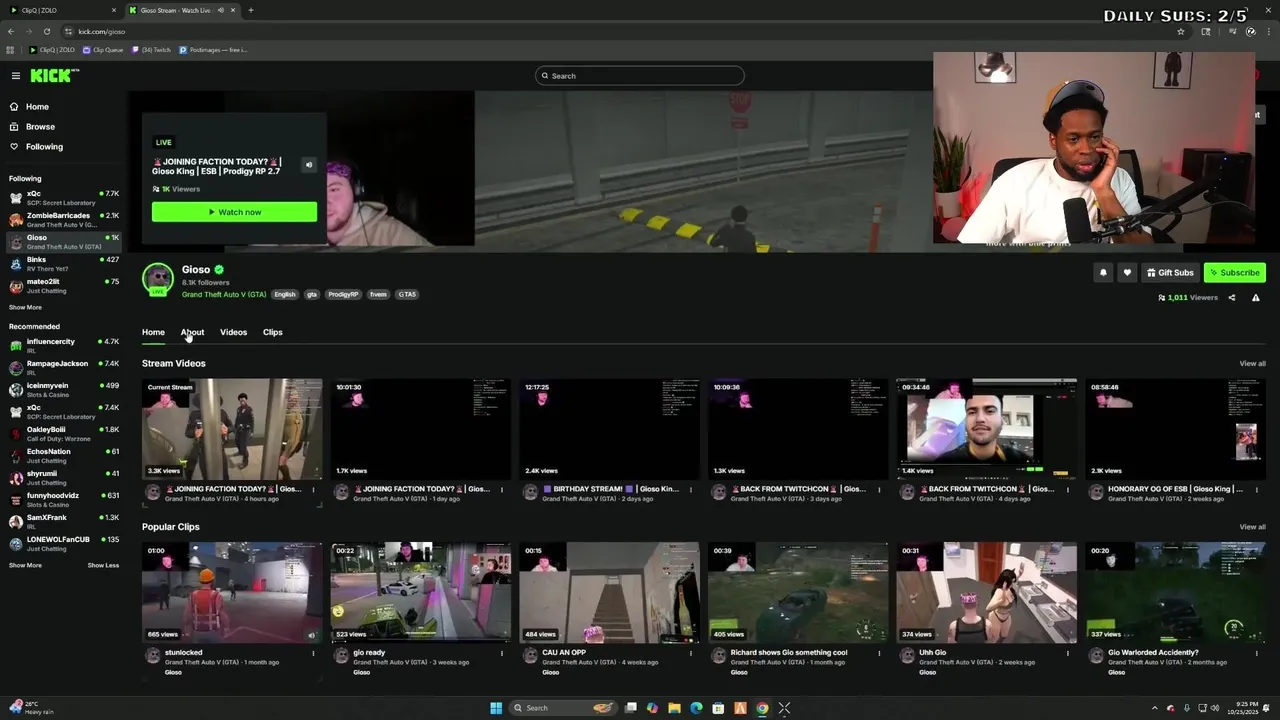Open SamXFrank recommended channel
Screen dimensions: 1280x720
click(64, 521)
